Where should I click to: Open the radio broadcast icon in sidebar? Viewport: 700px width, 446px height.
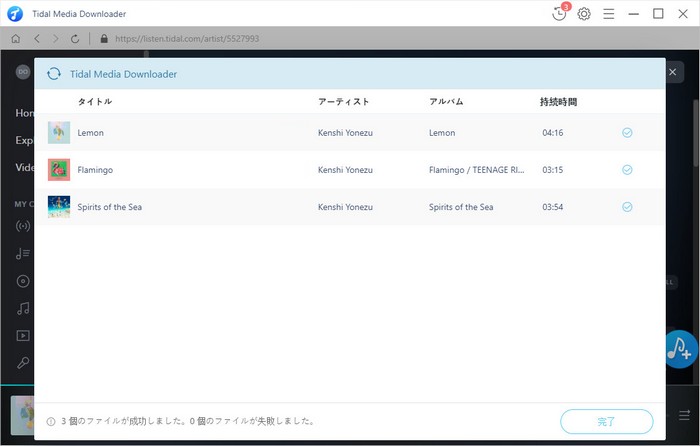pyautogui.click(x=23, y=226)
